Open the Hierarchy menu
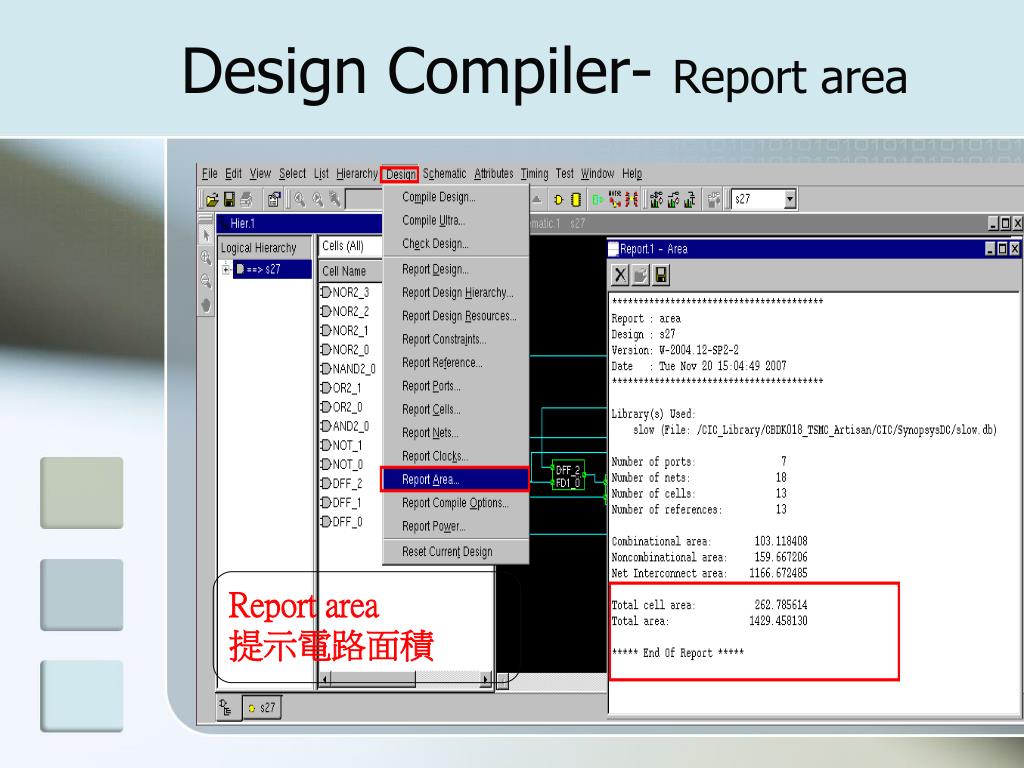Viewport: 1024px width, 768px height. pyautogui.click(x=357, y=174)
